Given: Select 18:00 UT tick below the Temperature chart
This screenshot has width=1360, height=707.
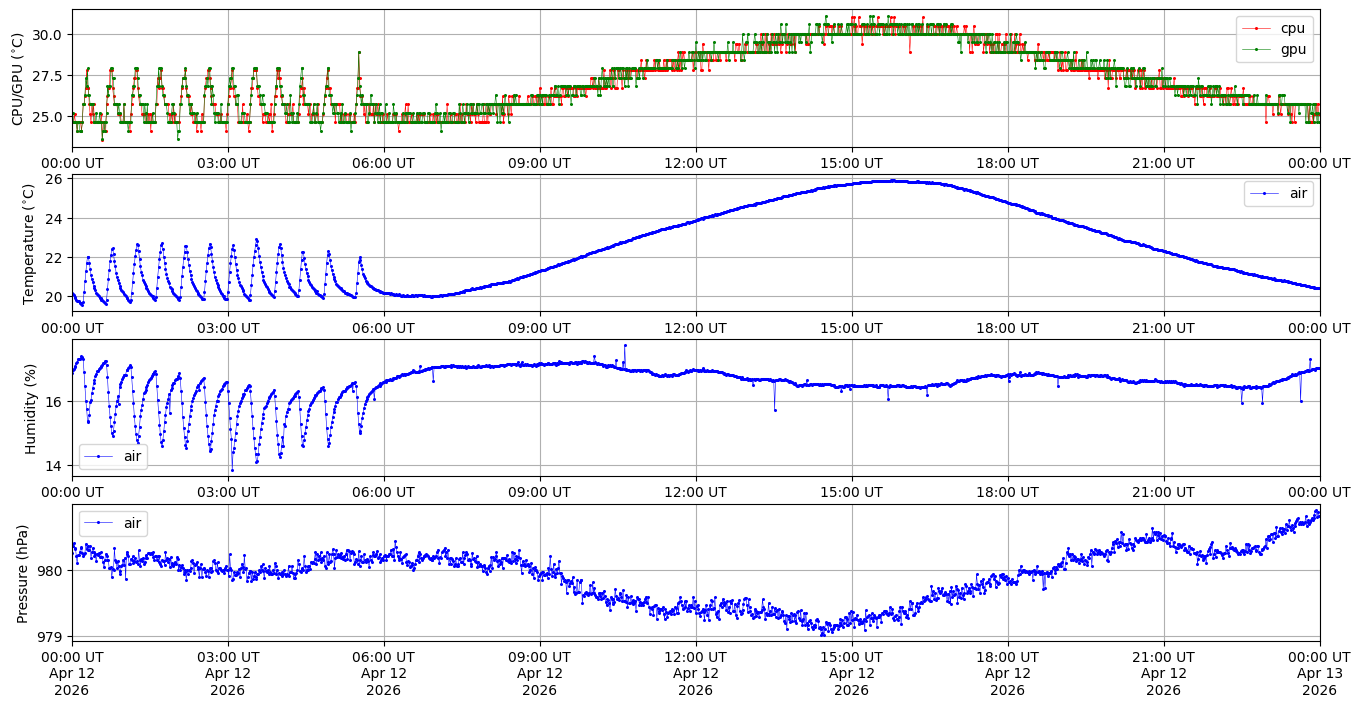Looking at the screenshot, I should point(1007,327).
